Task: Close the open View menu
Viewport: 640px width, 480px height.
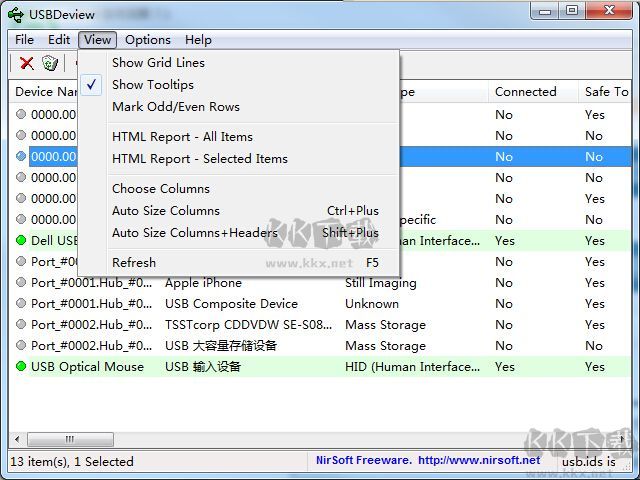Action: pyautogui.click(x=98, y=40)
